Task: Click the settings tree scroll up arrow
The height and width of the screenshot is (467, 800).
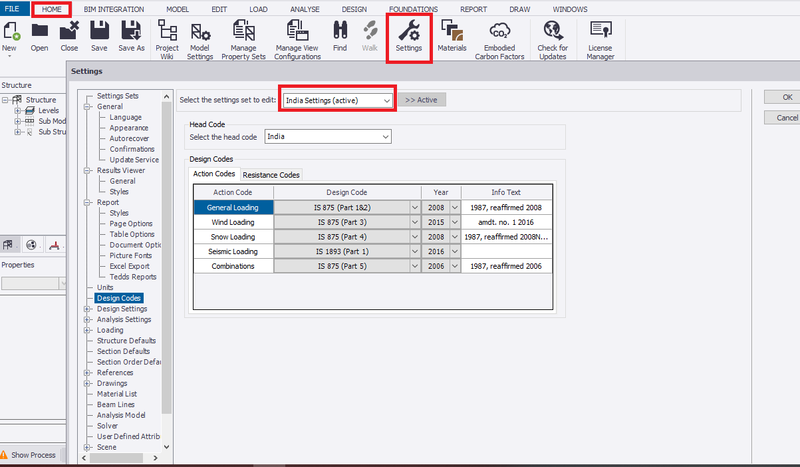Action: tap(166, 96)
